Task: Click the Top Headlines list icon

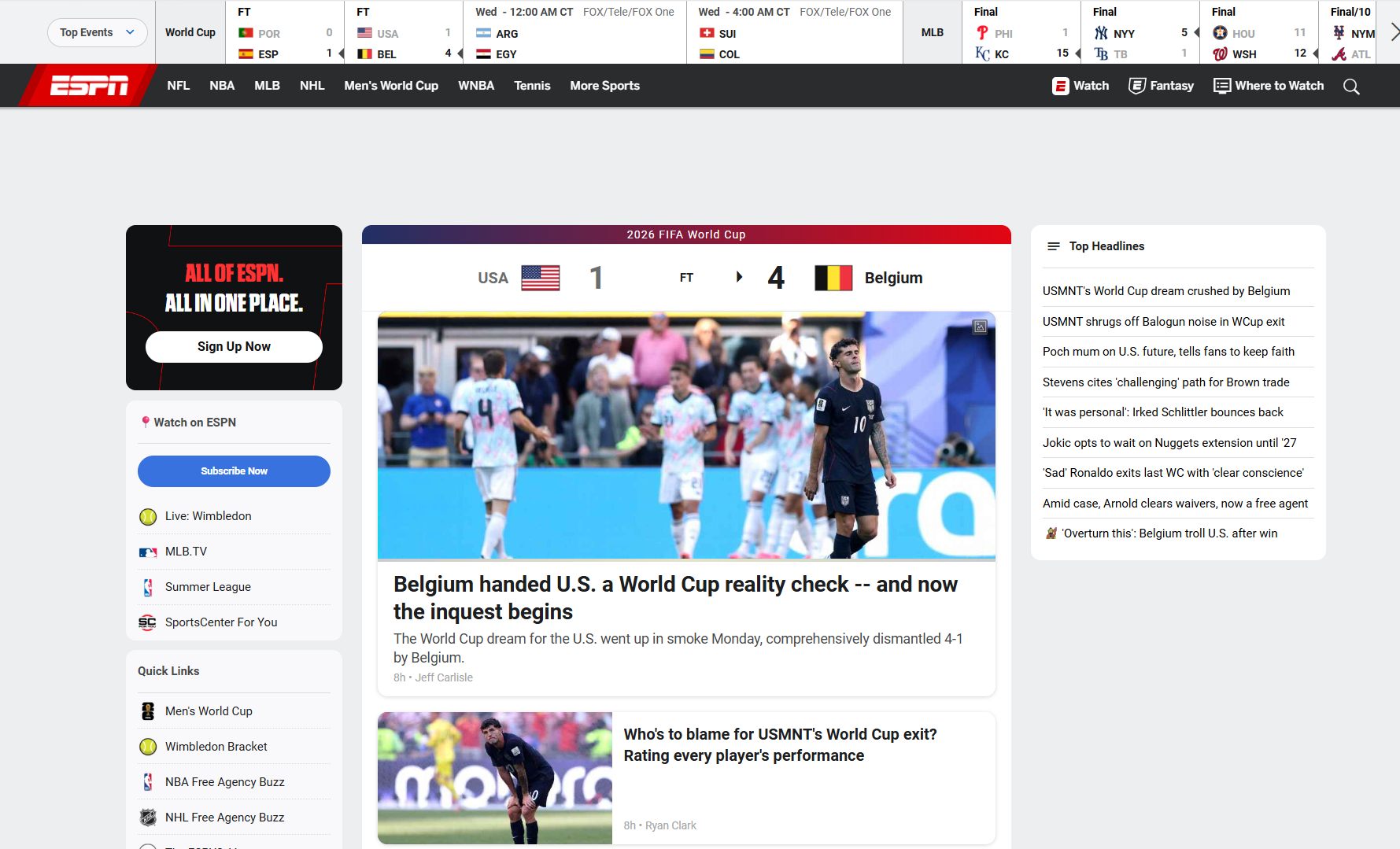Action: click(1054, 246)
